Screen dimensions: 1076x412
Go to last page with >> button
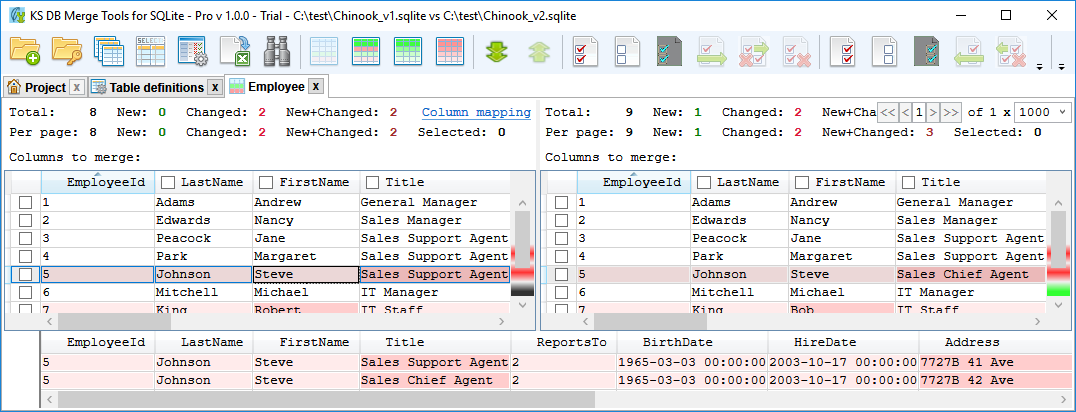tap(950, 112)
